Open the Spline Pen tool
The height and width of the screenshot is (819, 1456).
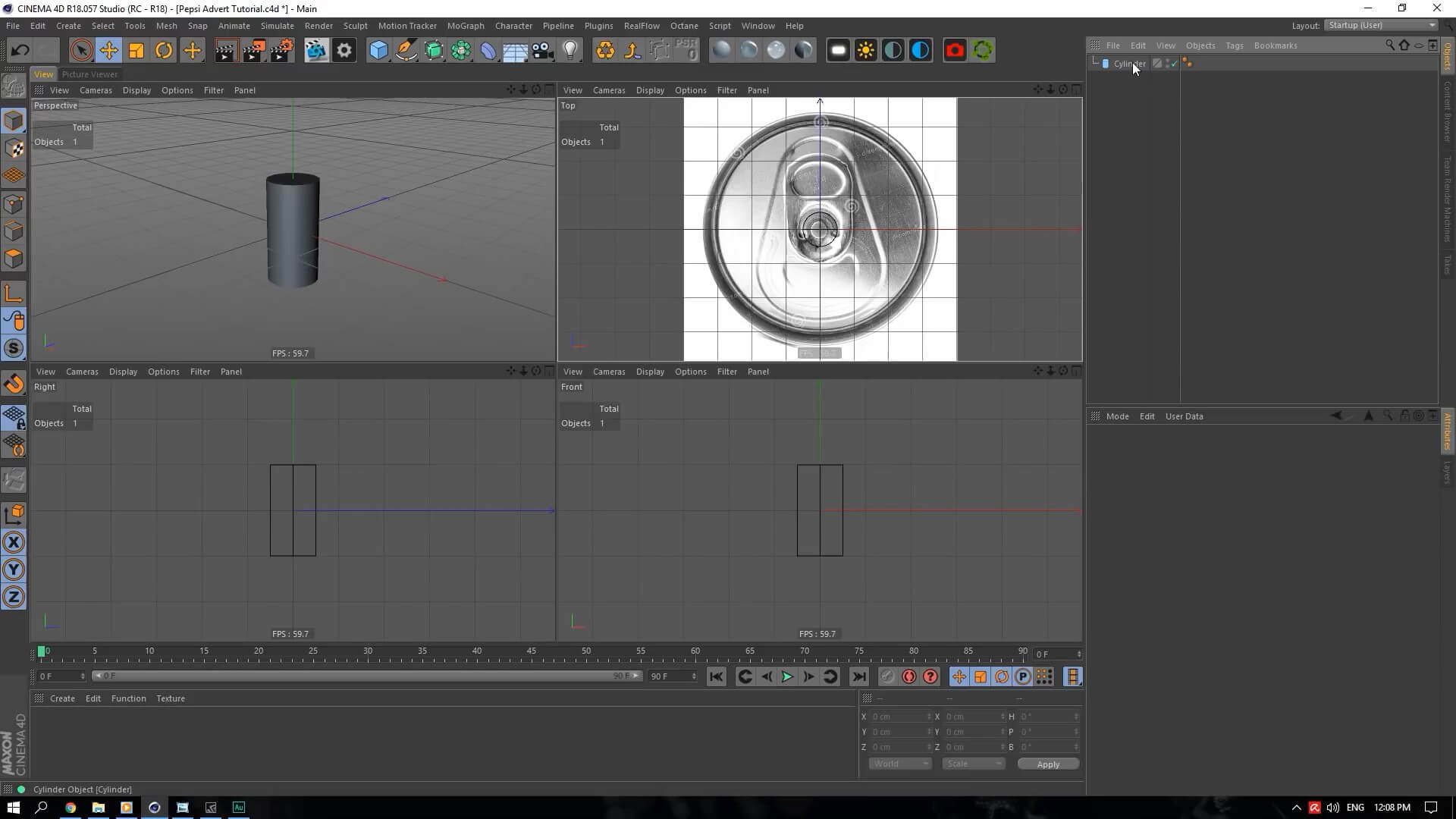point(406,51)
